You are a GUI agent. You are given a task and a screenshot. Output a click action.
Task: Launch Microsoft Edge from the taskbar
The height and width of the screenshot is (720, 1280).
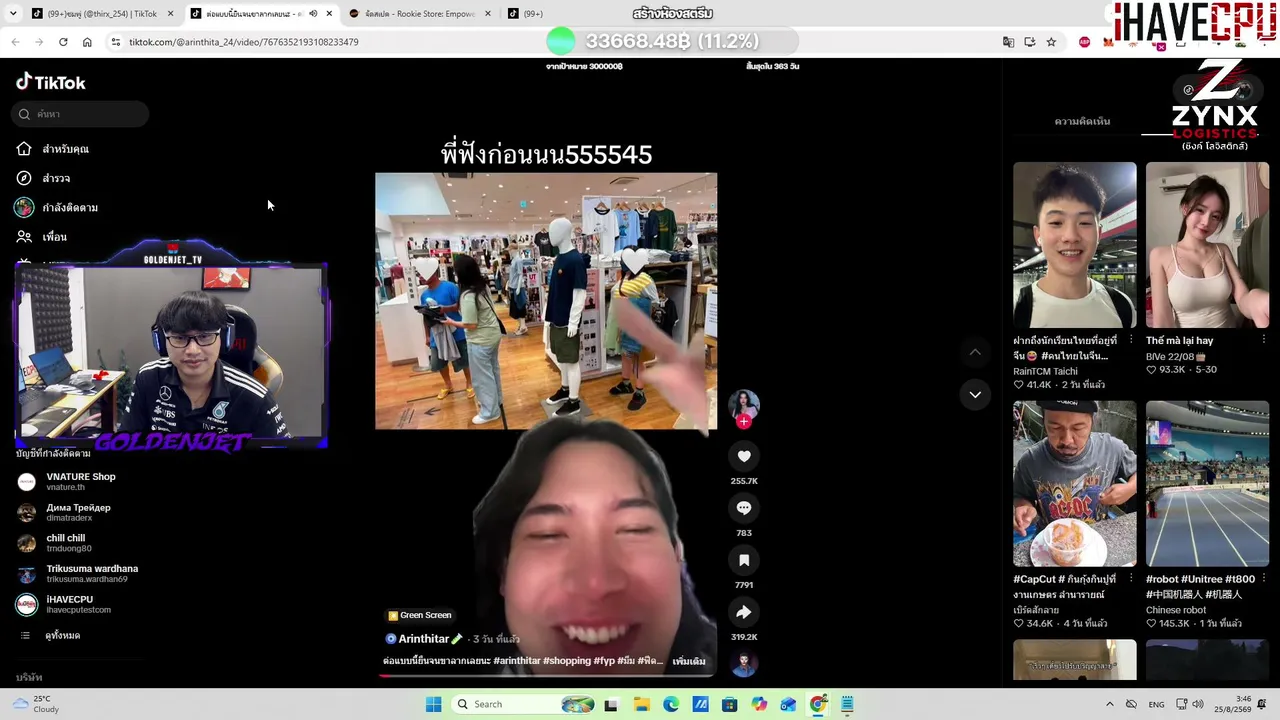(670, 704)
